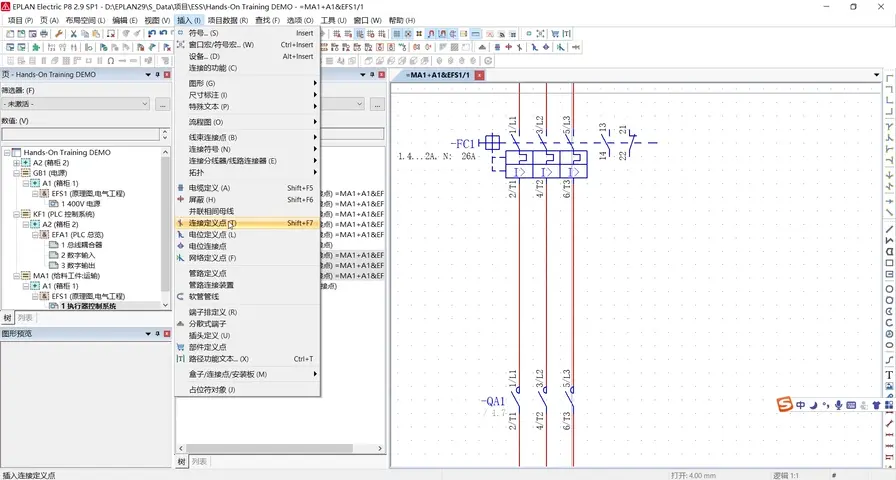Open the 工具 menu
Image resolution: width=896 pixels, height=480 pixels.
click(333, 20)
